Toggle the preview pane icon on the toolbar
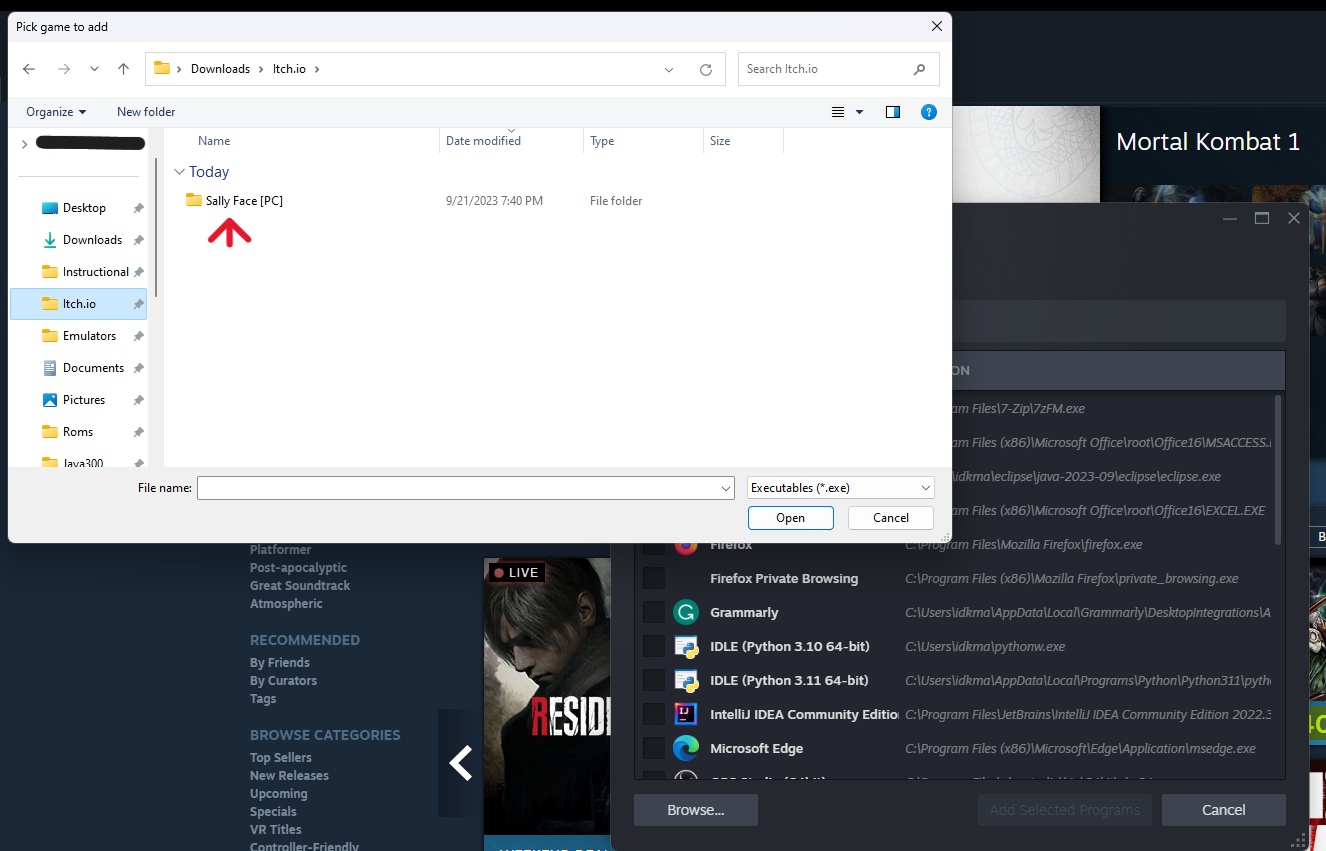The width and height of the screenshot is (1326, 851). [x=892, y=111]
